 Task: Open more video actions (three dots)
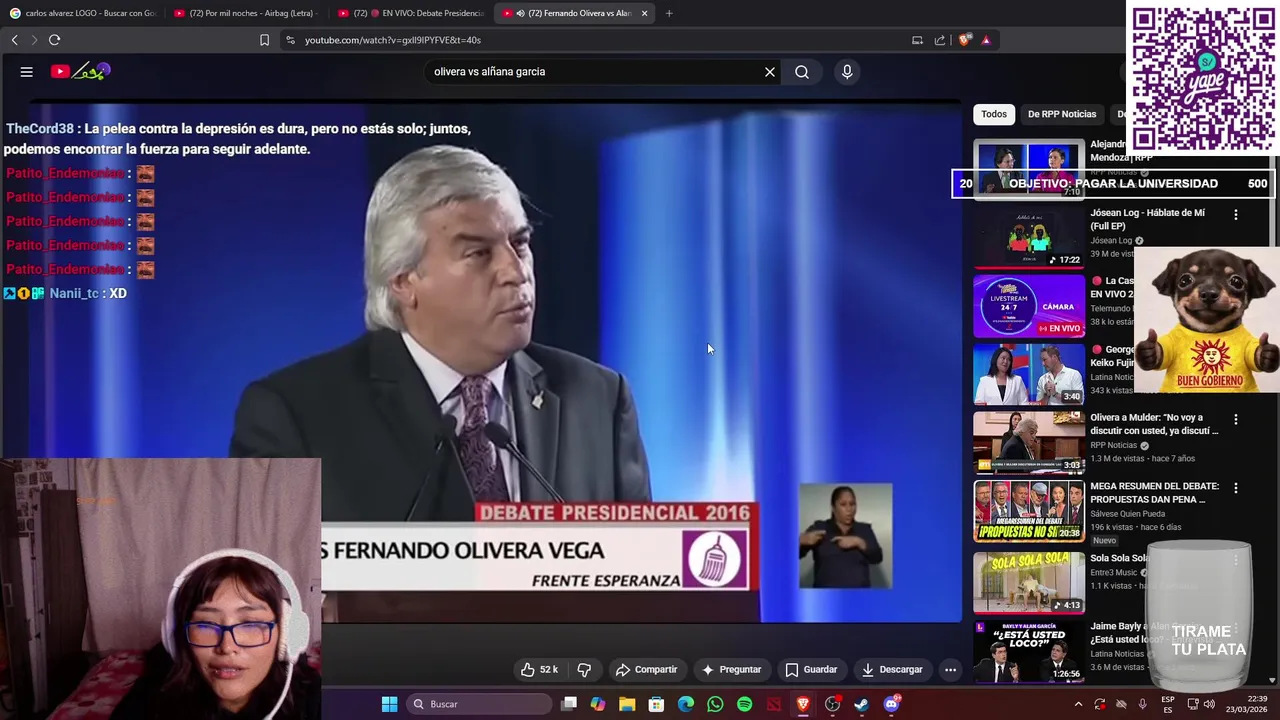coord(951,669)
